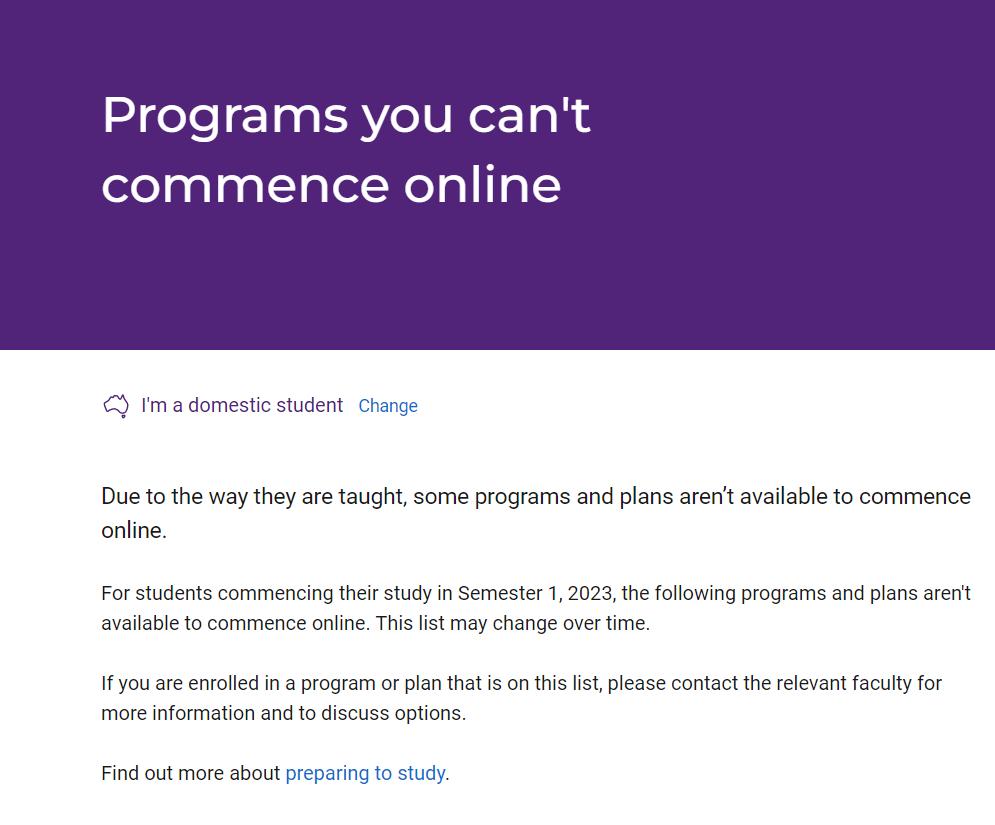Image resolution: width=995 pixels, height=825 pixels.
Task: Click the "I'm a domestic student" label
Action: point(242,405)
